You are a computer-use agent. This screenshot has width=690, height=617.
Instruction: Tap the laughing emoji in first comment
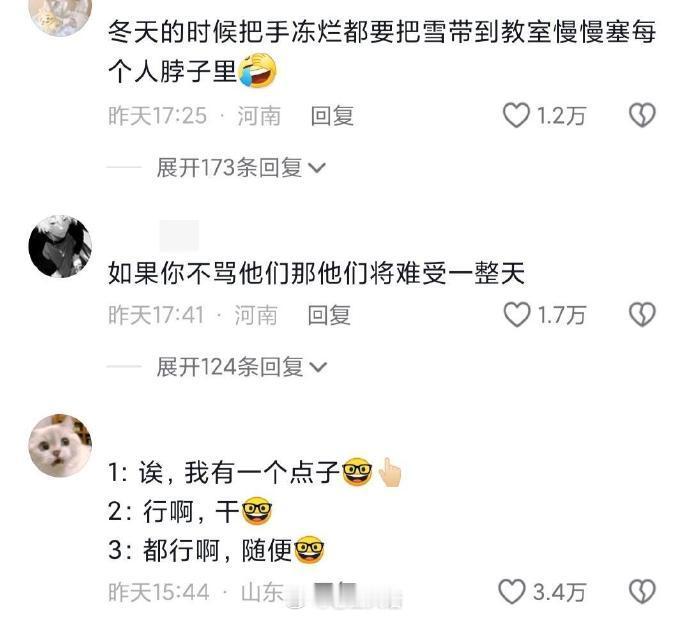tap(257, 70)
